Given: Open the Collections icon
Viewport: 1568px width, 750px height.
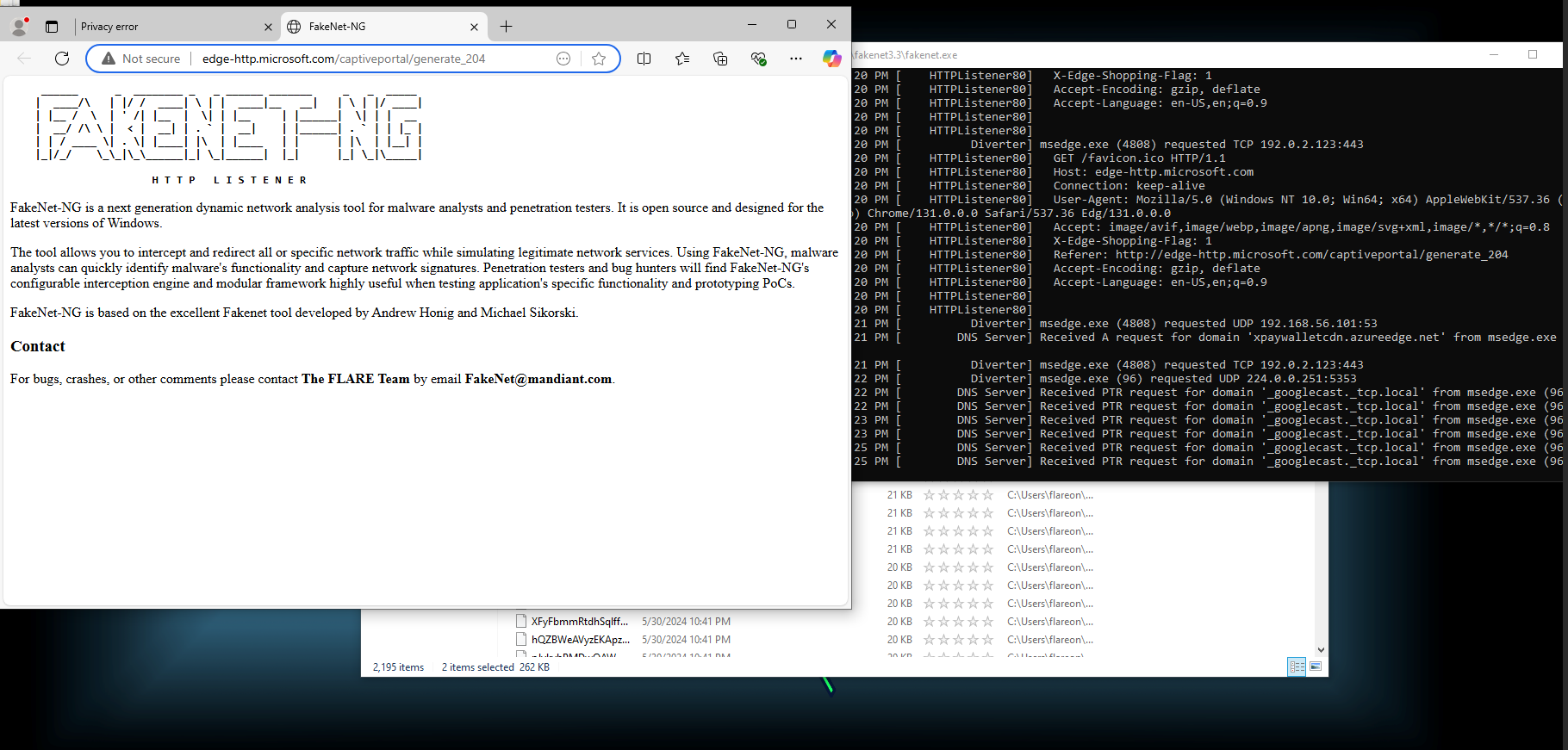Looking at the screenshot, I should click(x=720, y=59).
